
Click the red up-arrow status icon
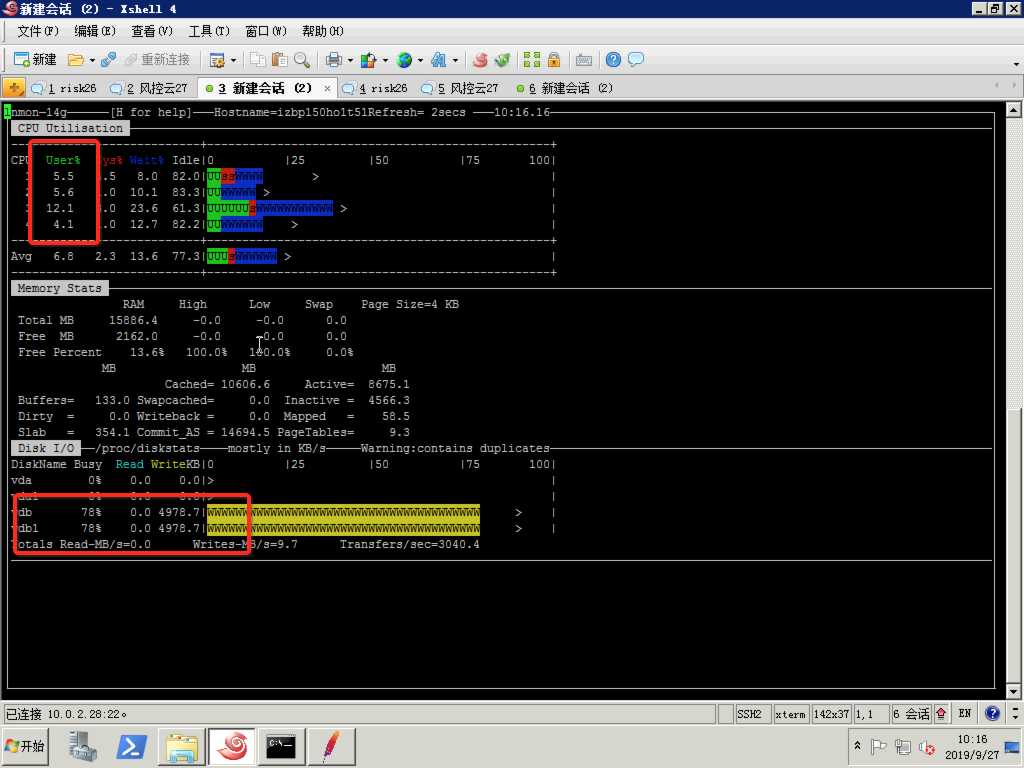click(x=941, y=714)
